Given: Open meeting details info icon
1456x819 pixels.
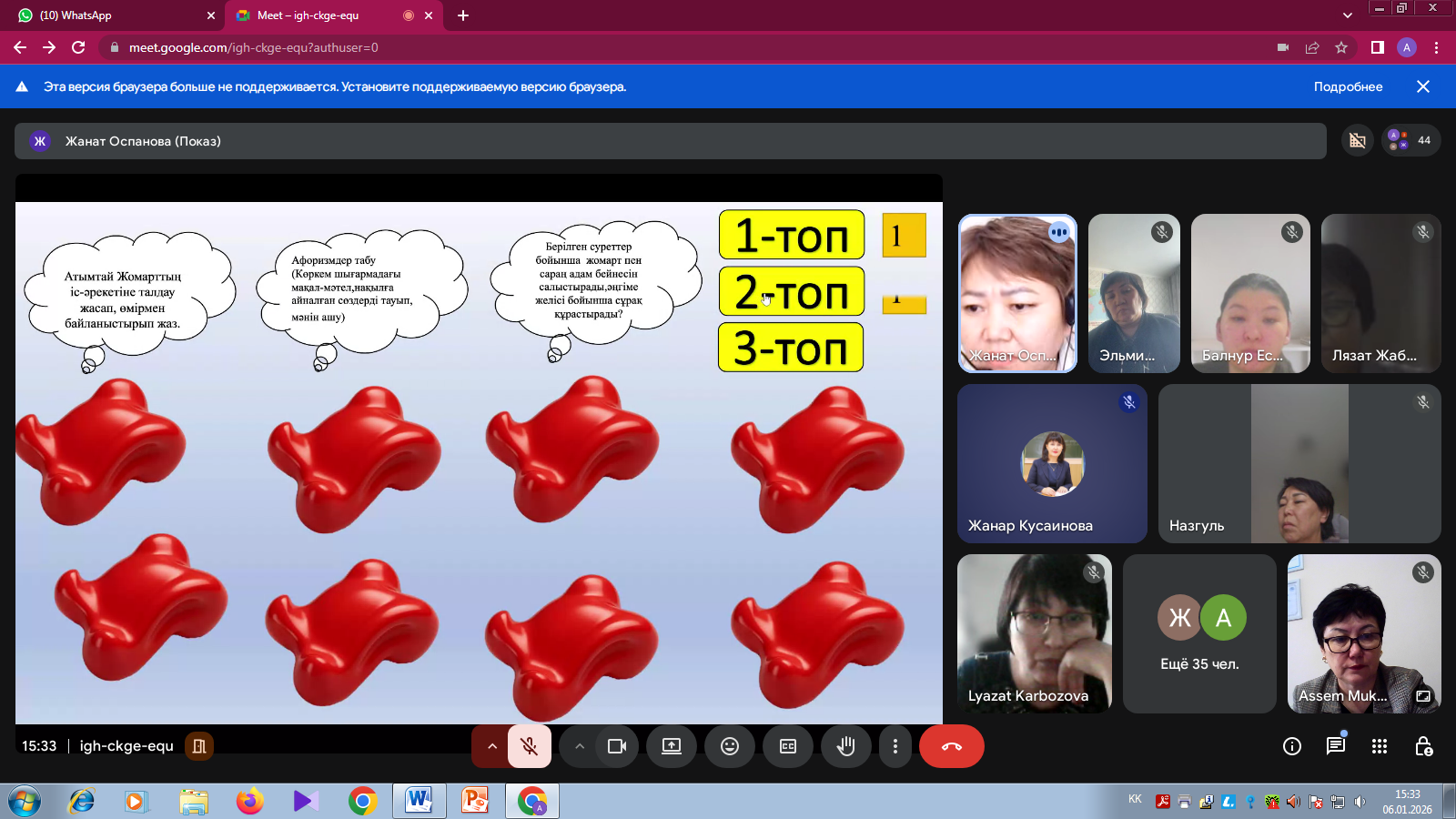Looking at the screenshot, I should point(1291,746).
